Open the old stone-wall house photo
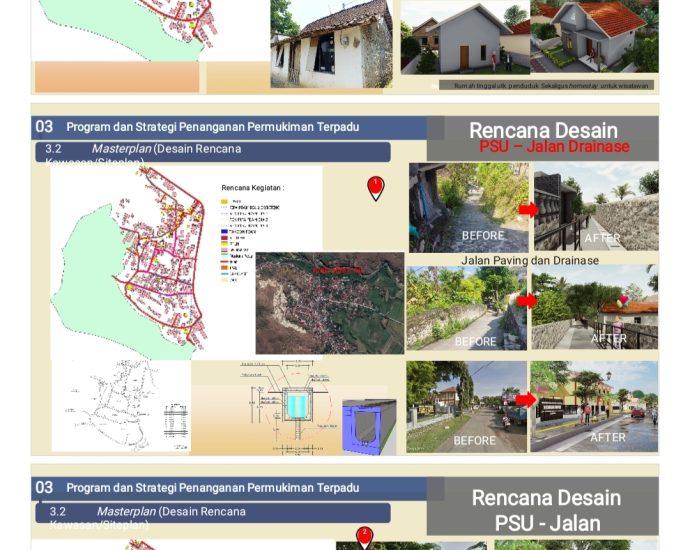690x550 pixels. click(x=330, y=44)
